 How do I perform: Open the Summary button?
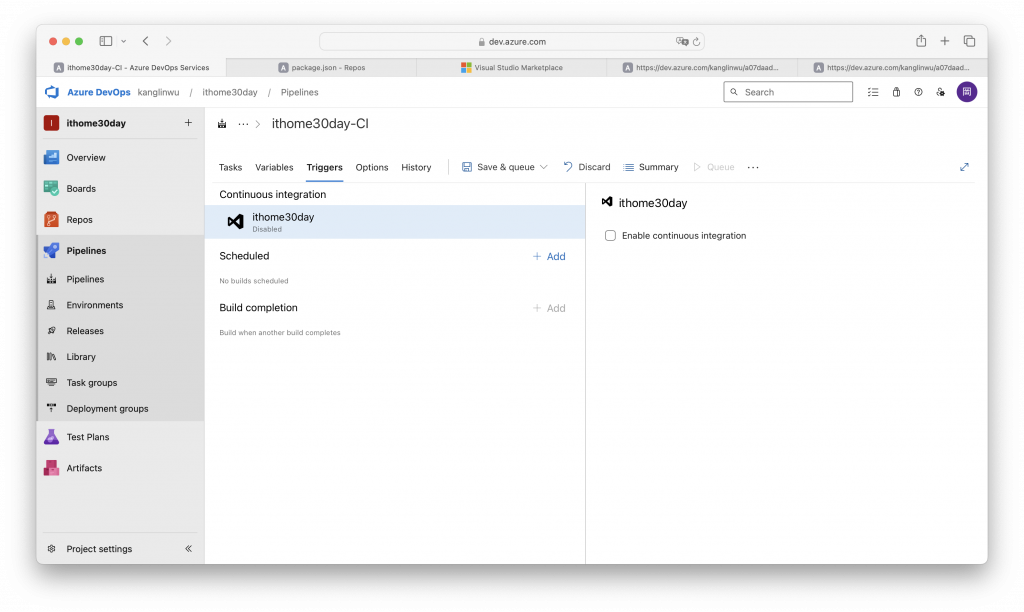650,167
